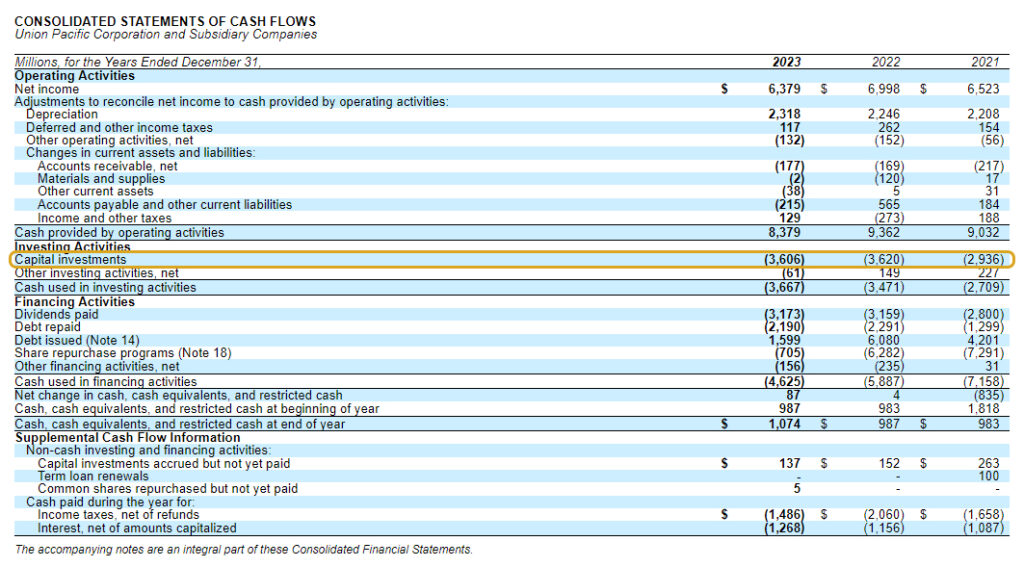The width and height of the screenshot is (1024, 567).
Task: Click Income taxes, net of refunds label
Action: click(x=118, y=515)
